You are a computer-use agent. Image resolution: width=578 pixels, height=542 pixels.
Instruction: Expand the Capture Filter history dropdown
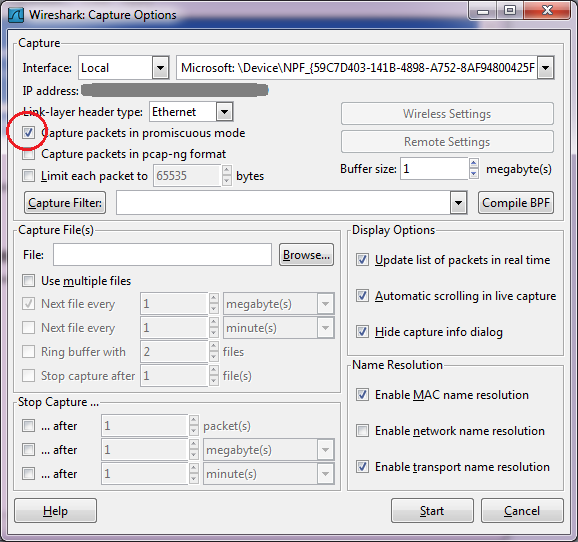tap(459, 203)
